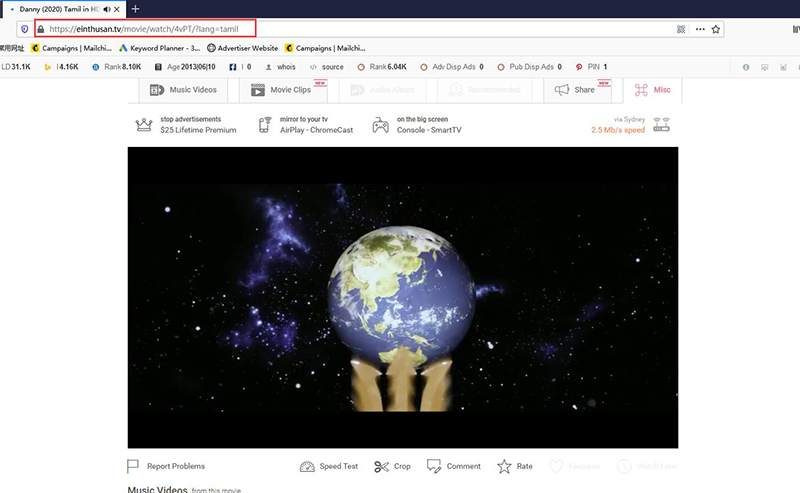Open the Share tab
Image resolution: width=800 pixels, height=493 pixels.
578,90
